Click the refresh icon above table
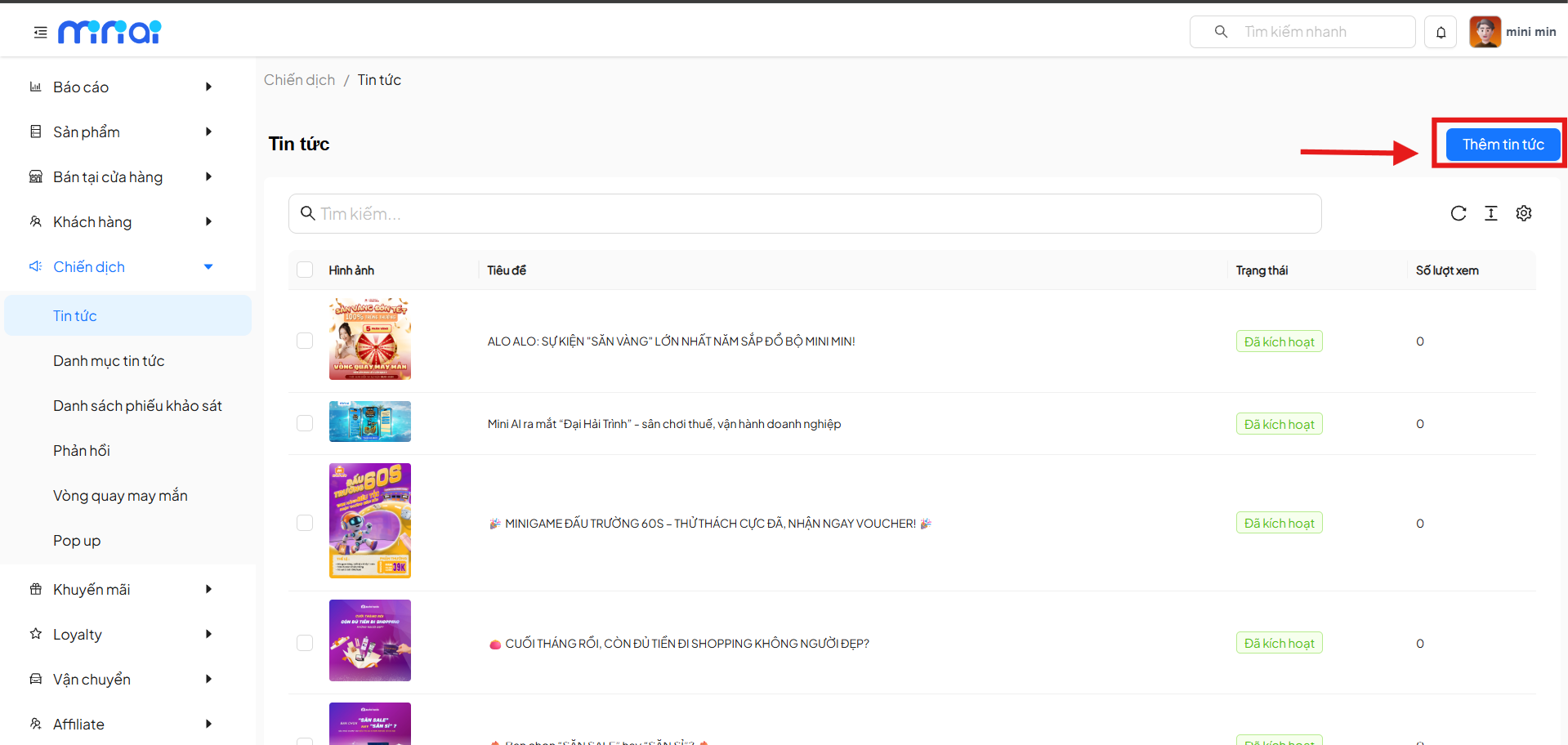1568x745 pixels. [x=1458, y=213]
